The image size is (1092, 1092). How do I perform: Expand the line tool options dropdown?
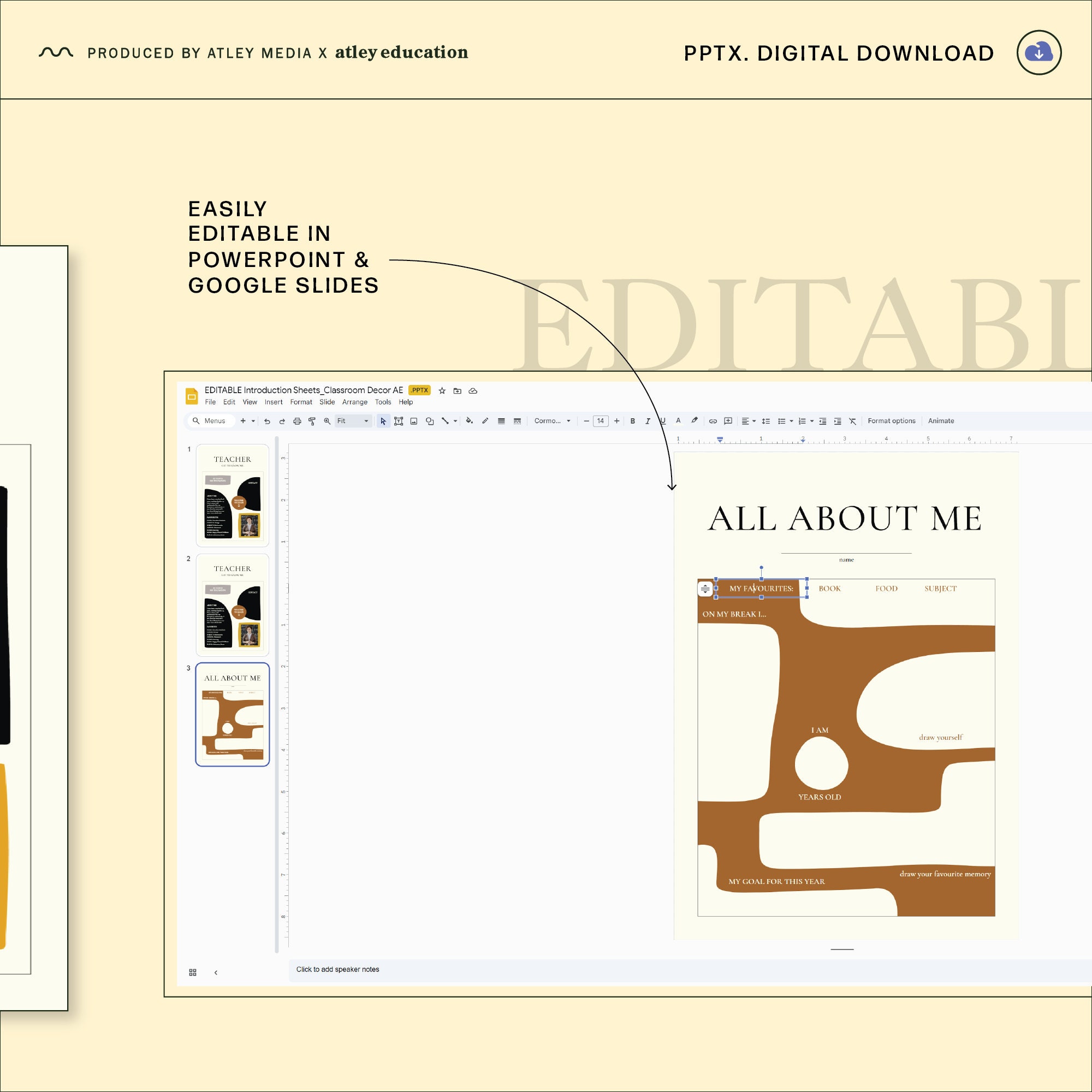[x=455, y=421]
